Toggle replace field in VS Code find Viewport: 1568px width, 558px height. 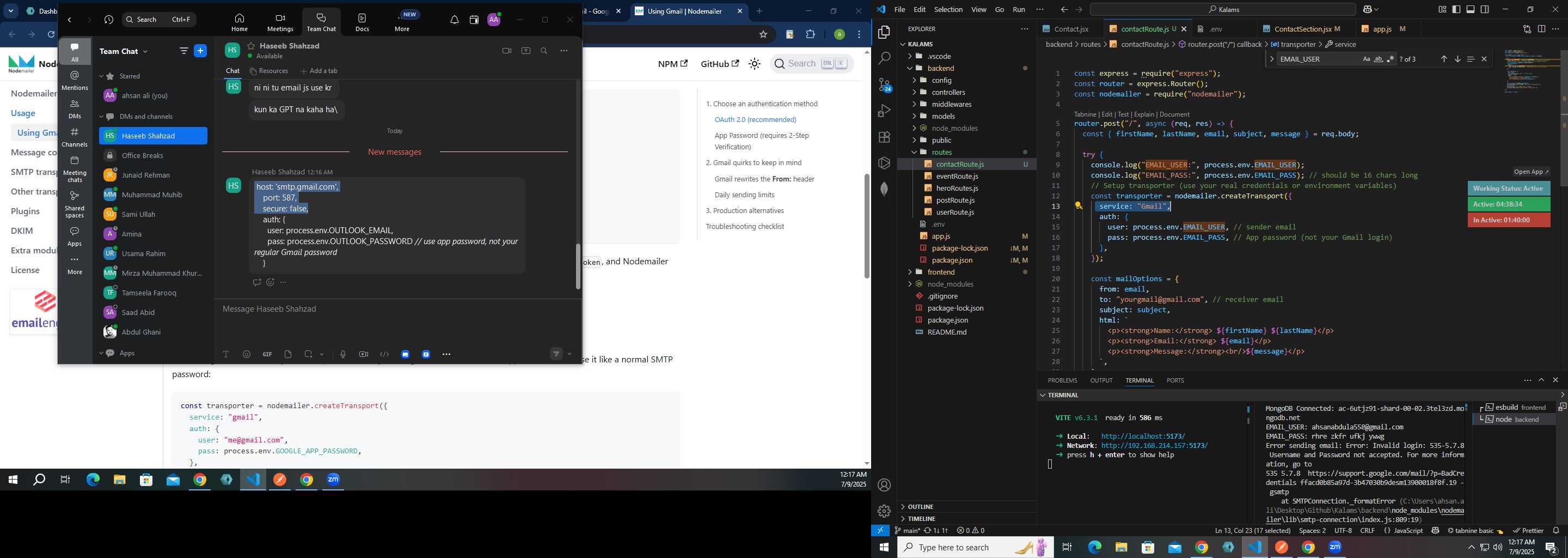1272,59
